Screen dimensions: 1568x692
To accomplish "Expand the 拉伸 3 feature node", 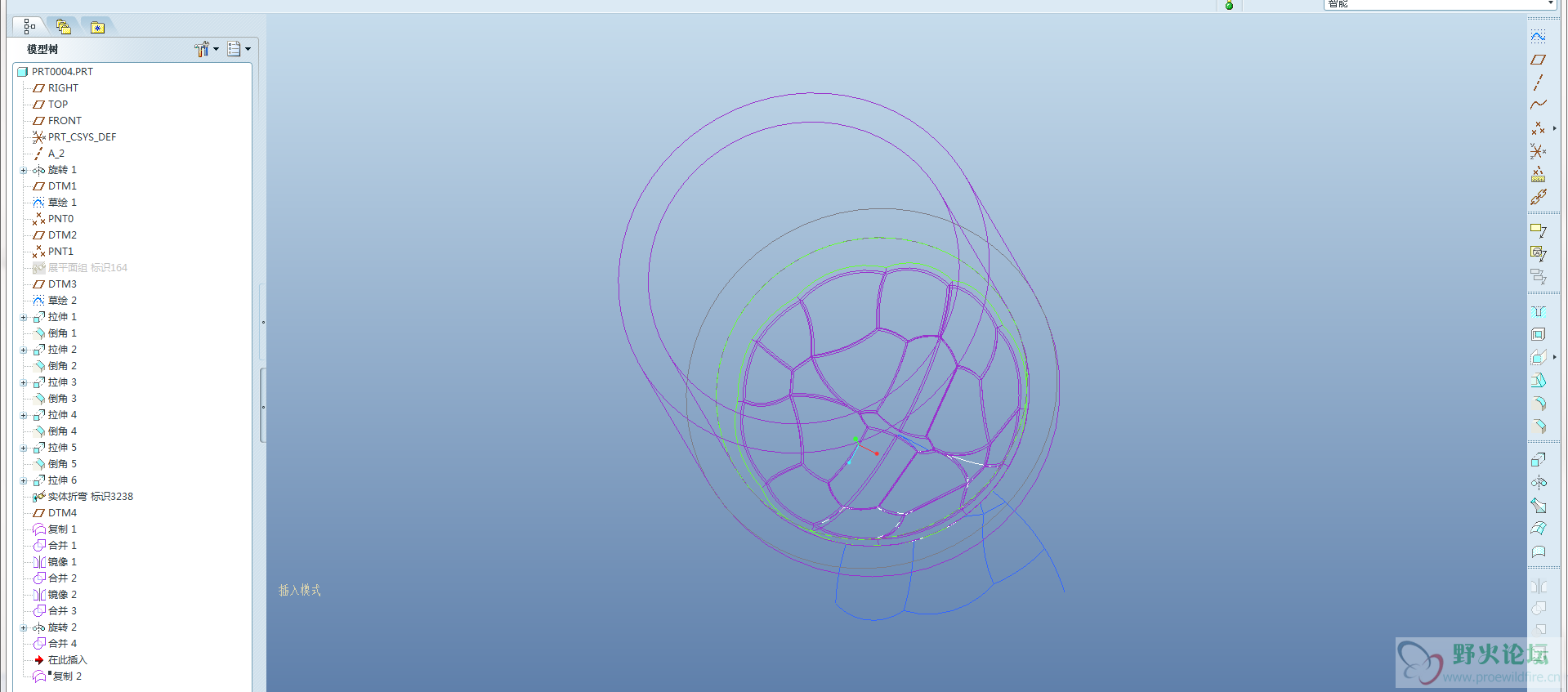I will 24,382.
